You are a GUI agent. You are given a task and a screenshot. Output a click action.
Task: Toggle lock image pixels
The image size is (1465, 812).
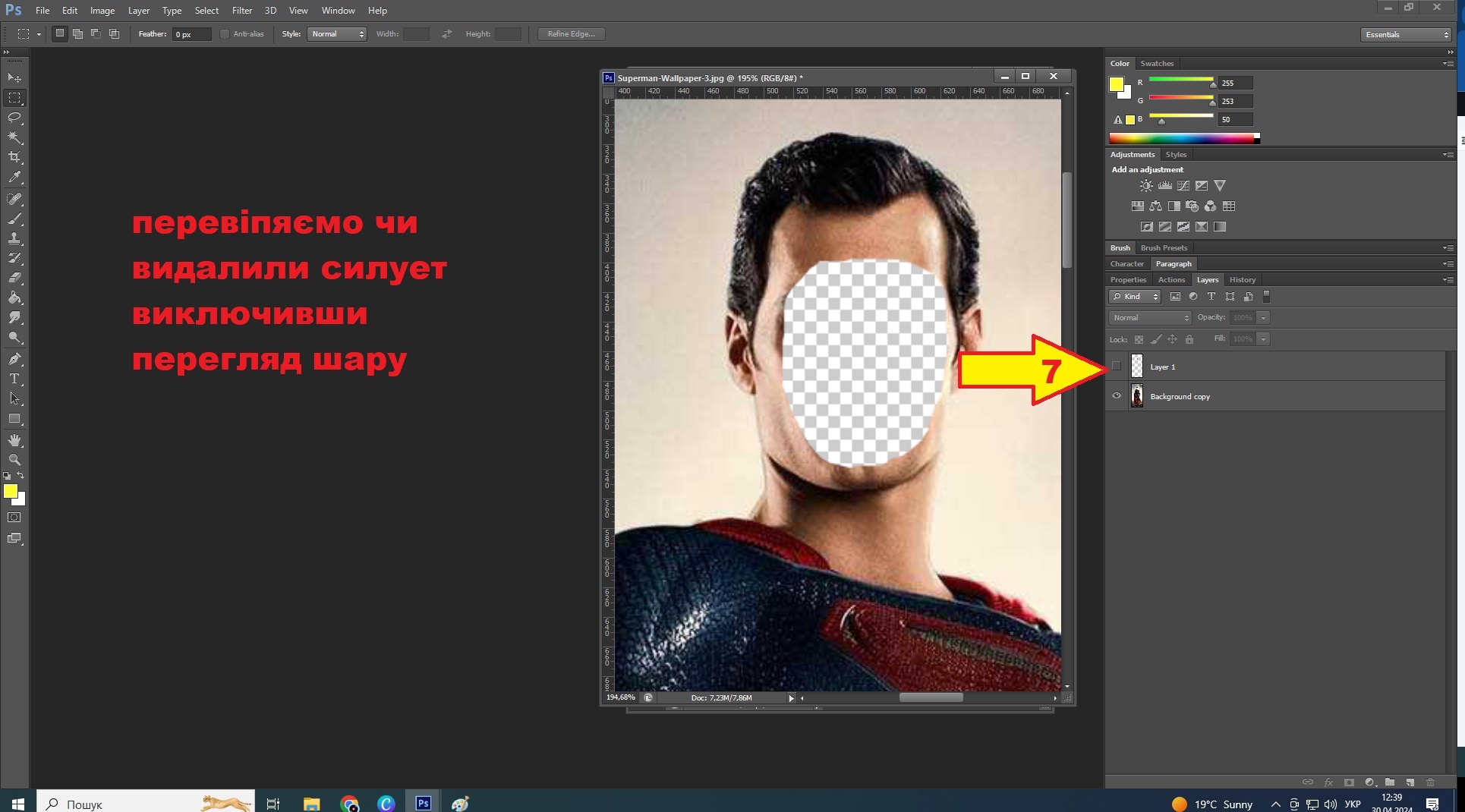tap(1155, 339)
